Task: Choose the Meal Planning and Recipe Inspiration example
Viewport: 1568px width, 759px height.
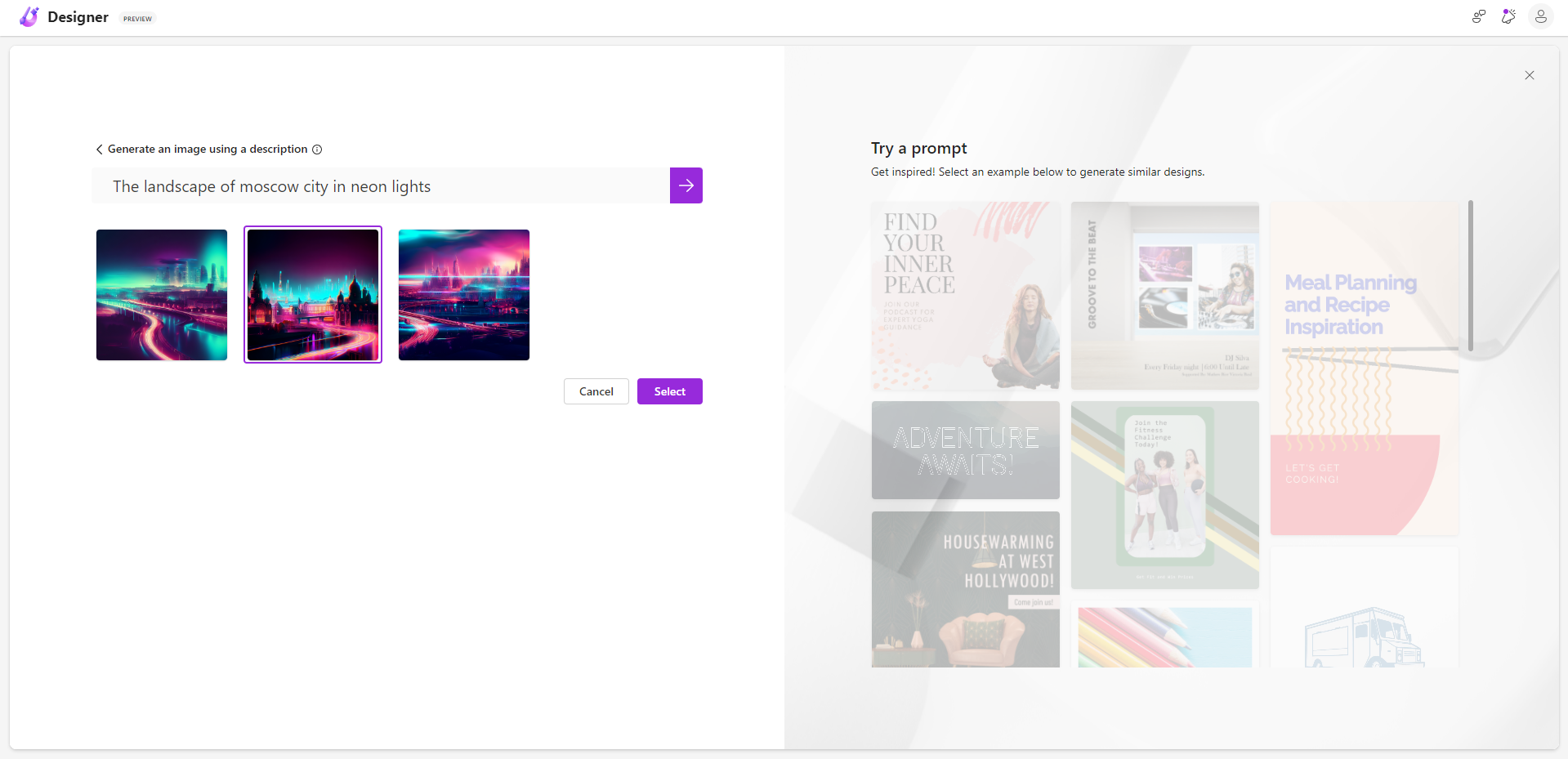Action: [x=1365, y=368]
